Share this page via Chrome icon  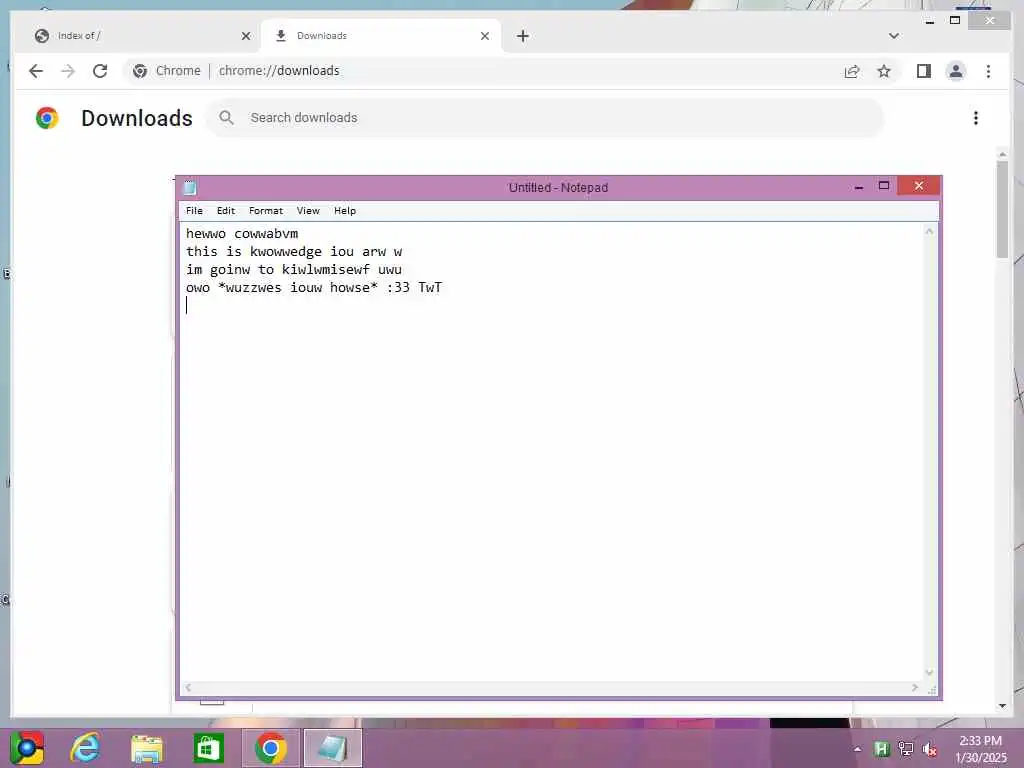[852, 71]
